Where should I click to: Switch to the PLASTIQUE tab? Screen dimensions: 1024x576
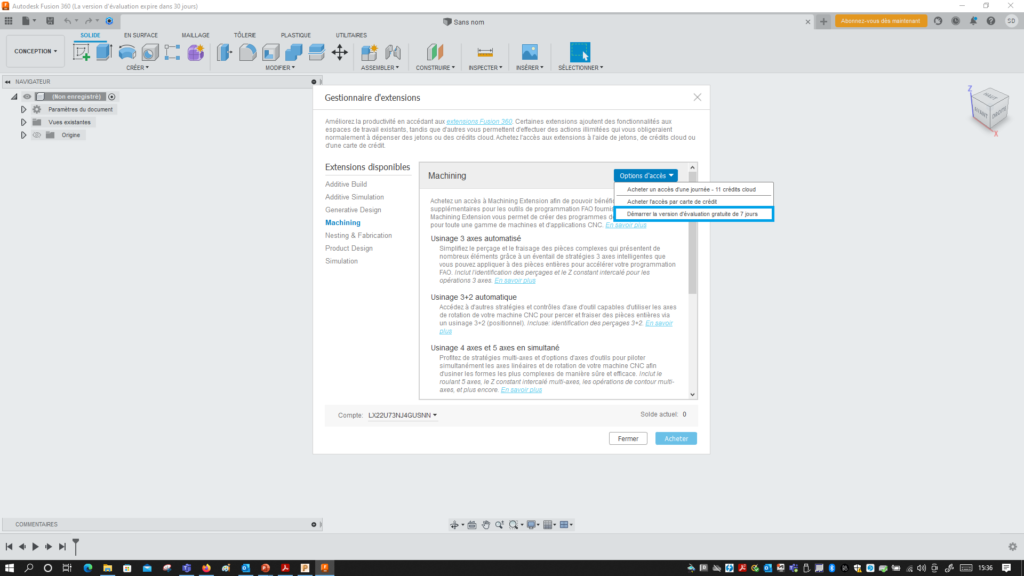296,35
